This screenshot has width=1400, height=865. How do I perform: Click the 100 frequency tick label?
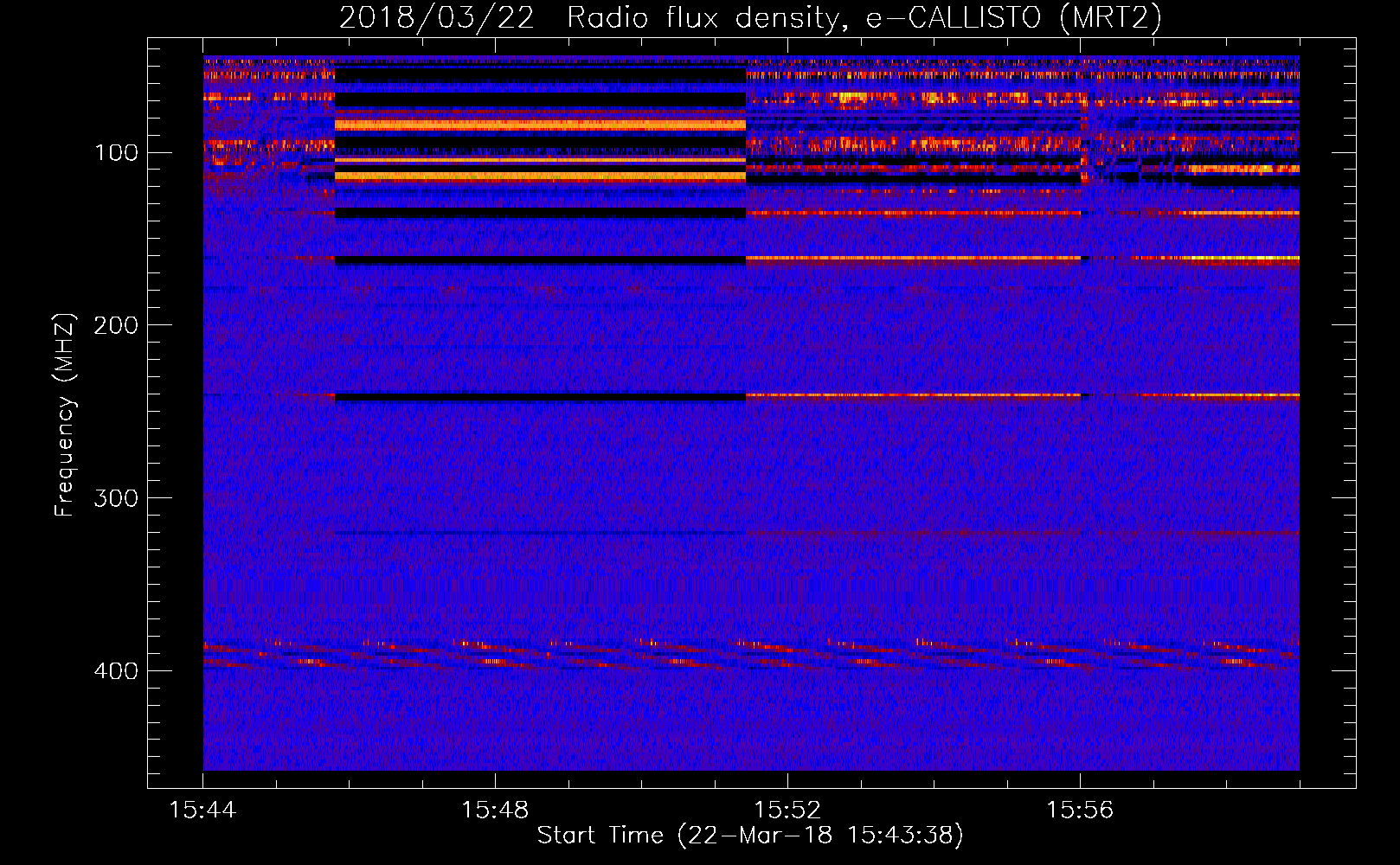pyautogui.click(x=116, y=153)
